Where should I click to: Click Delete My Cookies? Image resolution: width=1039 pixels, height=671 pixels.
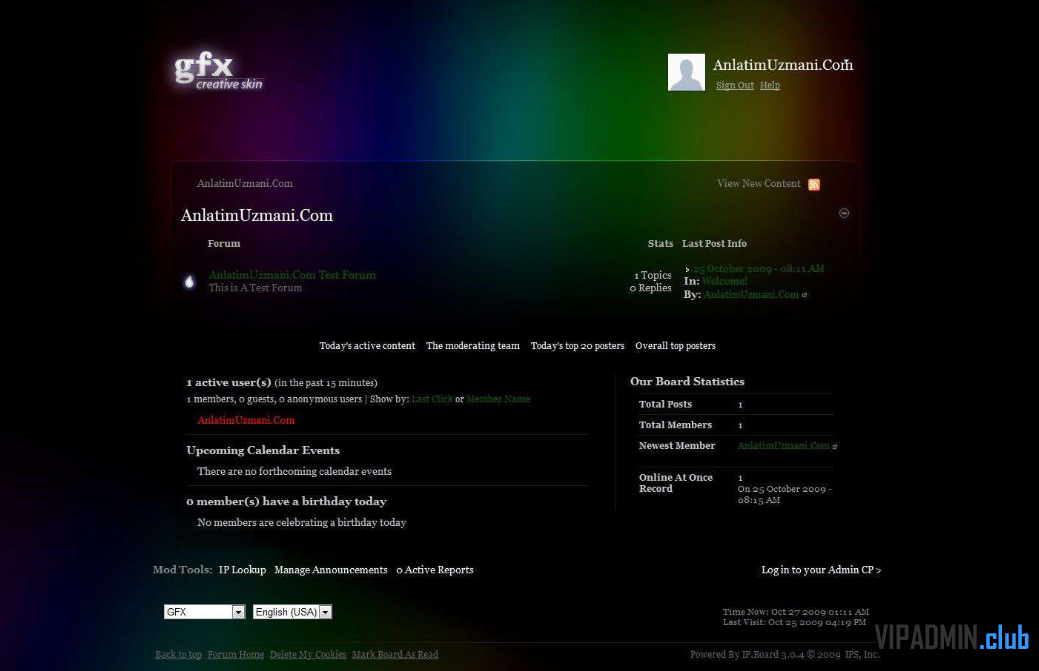click(x=308, y=654)
